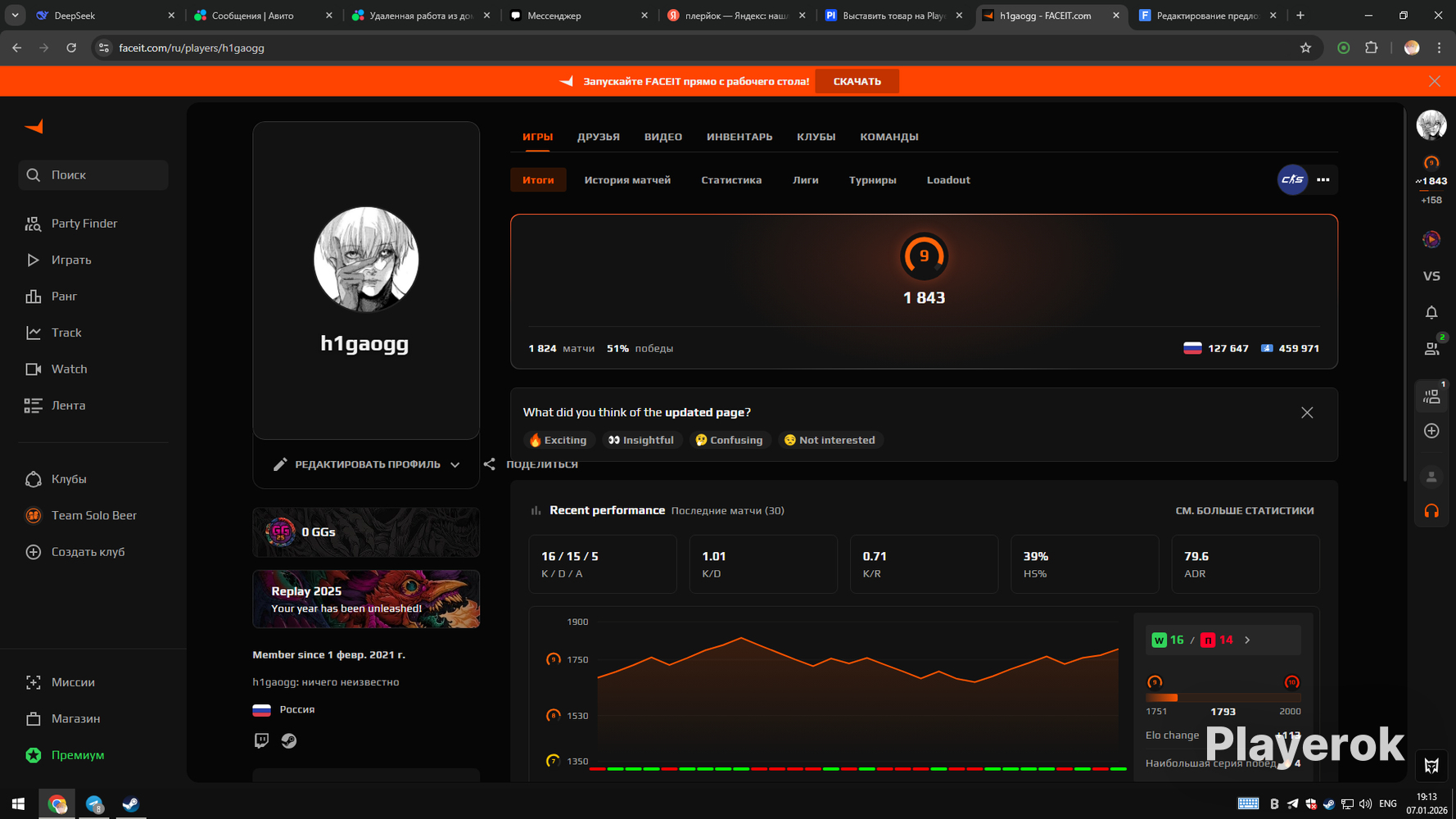The image size is (1456, 819).
Task: Open notifications bell in right sidebar
Action: point(1431,313)
